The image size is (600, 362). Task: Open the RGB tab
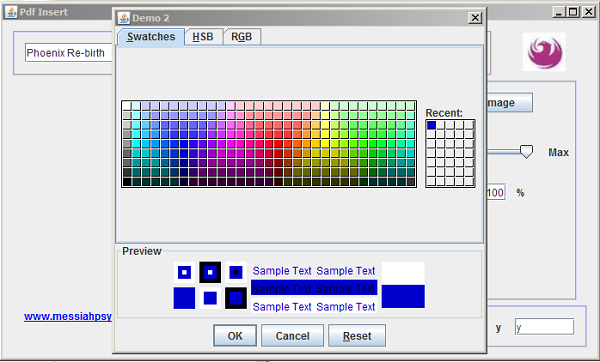click(x=242, y=37)
